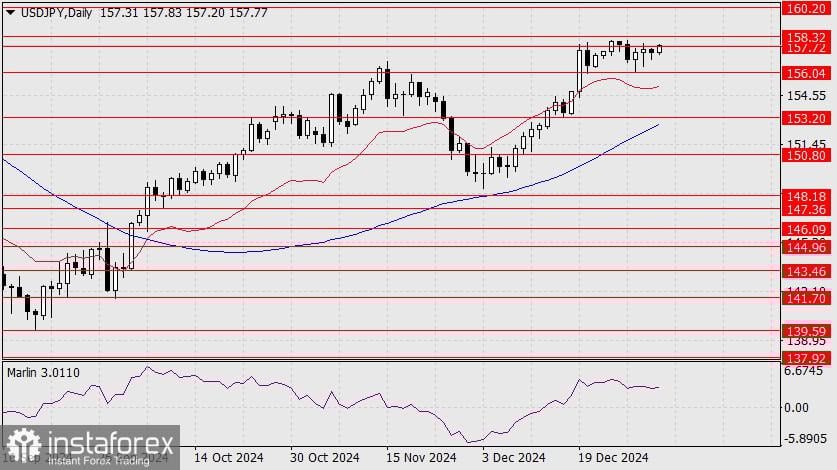Select the 141.70 price level label
Image resolution: width=837 pixels, height=470 pixels.
coord(807,298)
